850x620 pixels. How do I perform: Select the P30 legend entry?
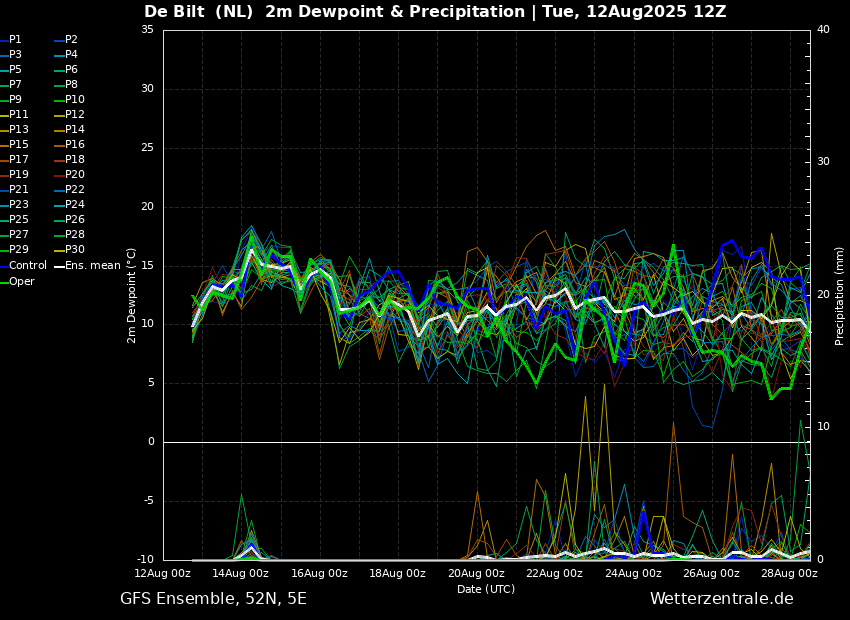(x=74, y=250)
